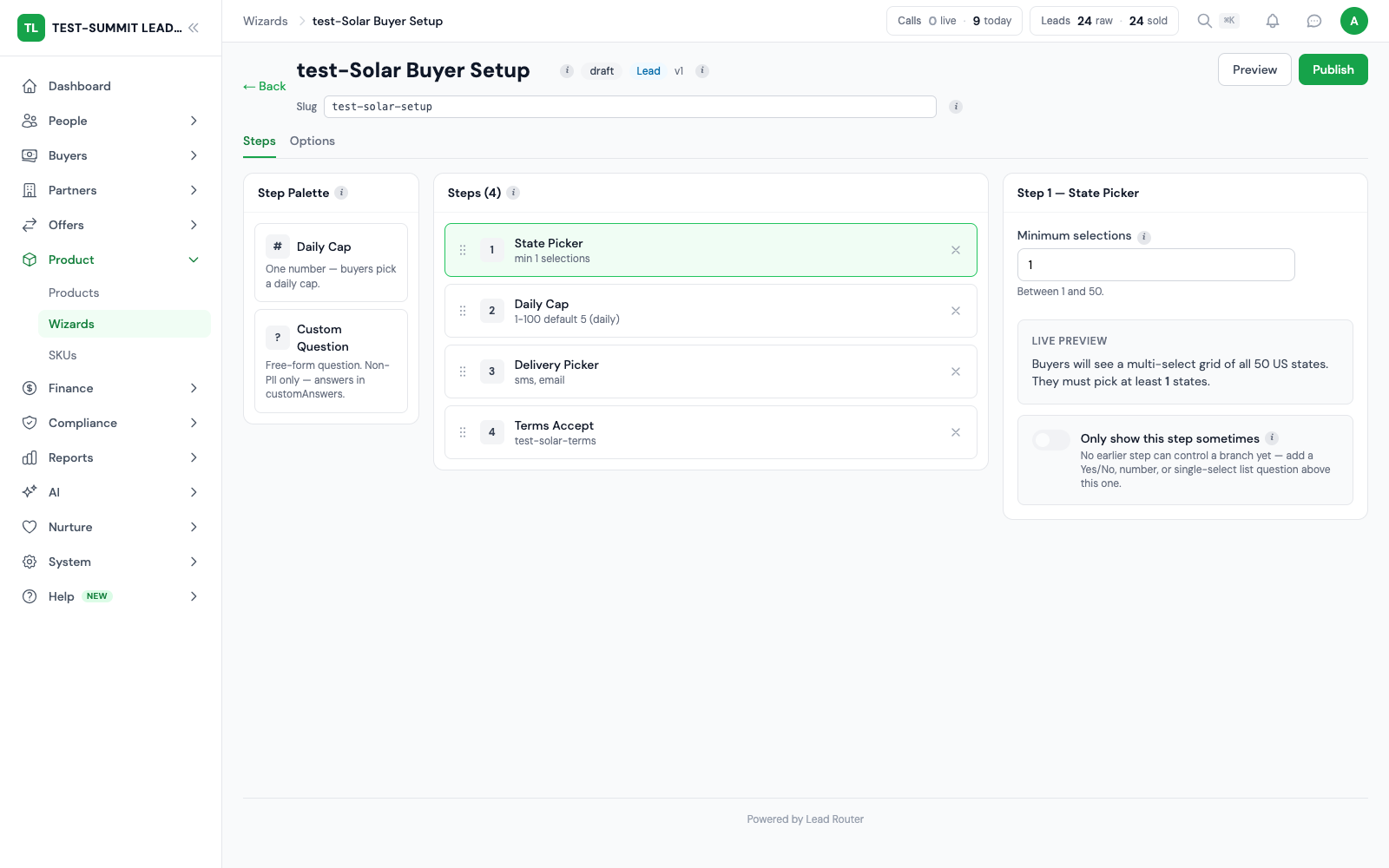Expand System sidebar section
Image resolution: width=1389 pixels, height=868 pixels.
coord(111,562)
